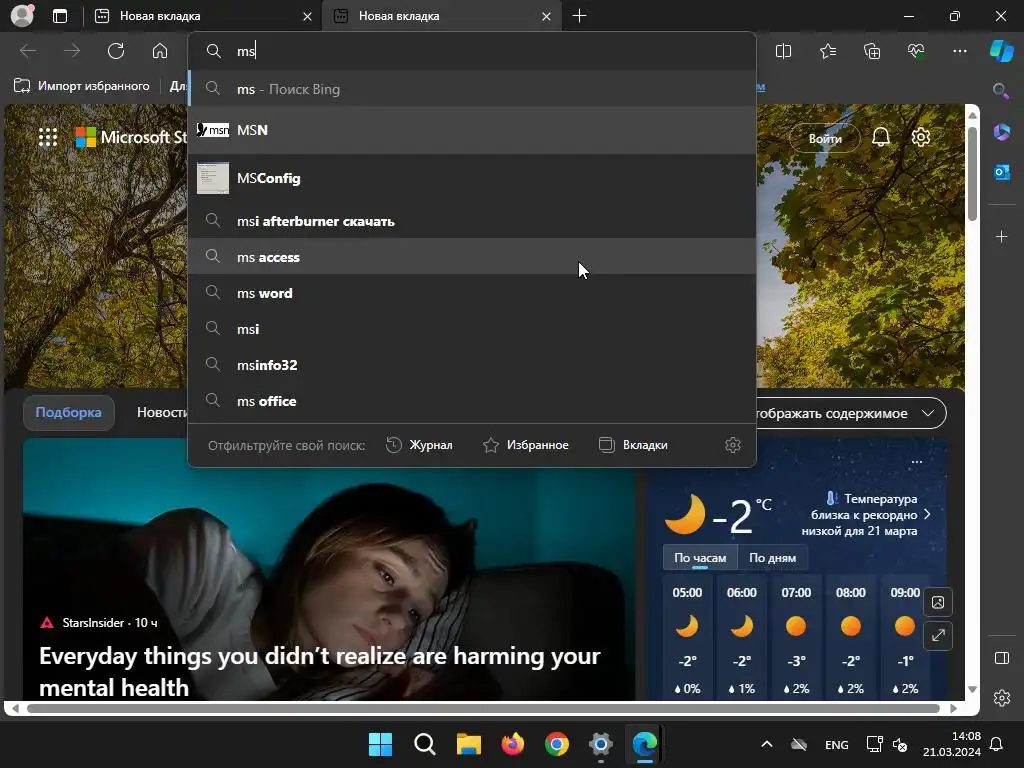1024x768 pixels.
Task: Filter search by Избранное
Action: (526, 445)
